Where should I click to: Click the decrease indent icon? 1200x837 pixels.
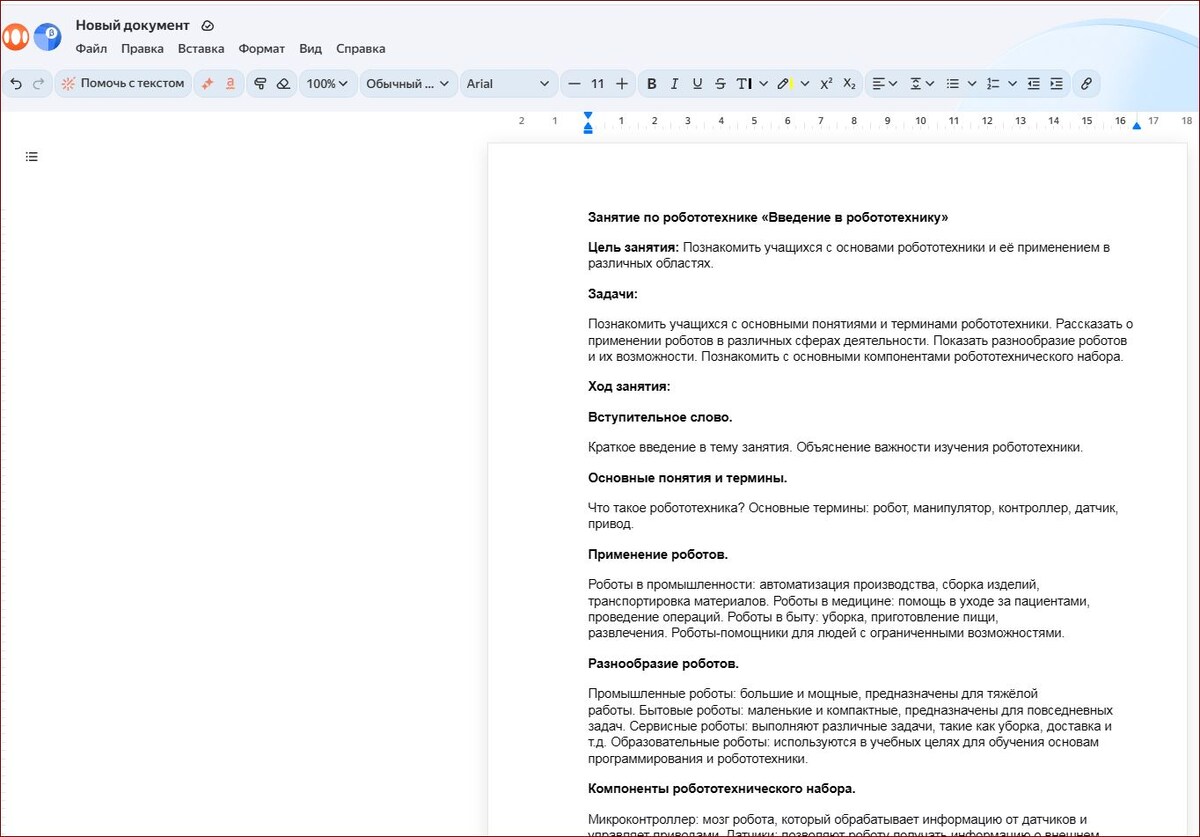(x=1034, y=84)
